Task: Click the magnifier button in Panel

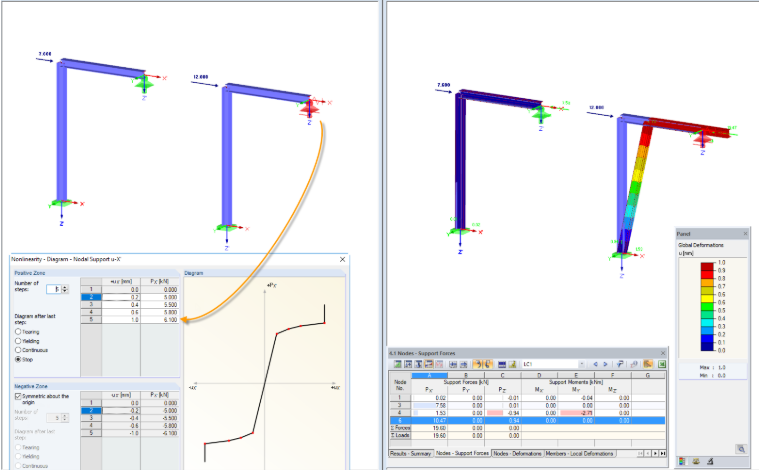Action: [741, 449]
